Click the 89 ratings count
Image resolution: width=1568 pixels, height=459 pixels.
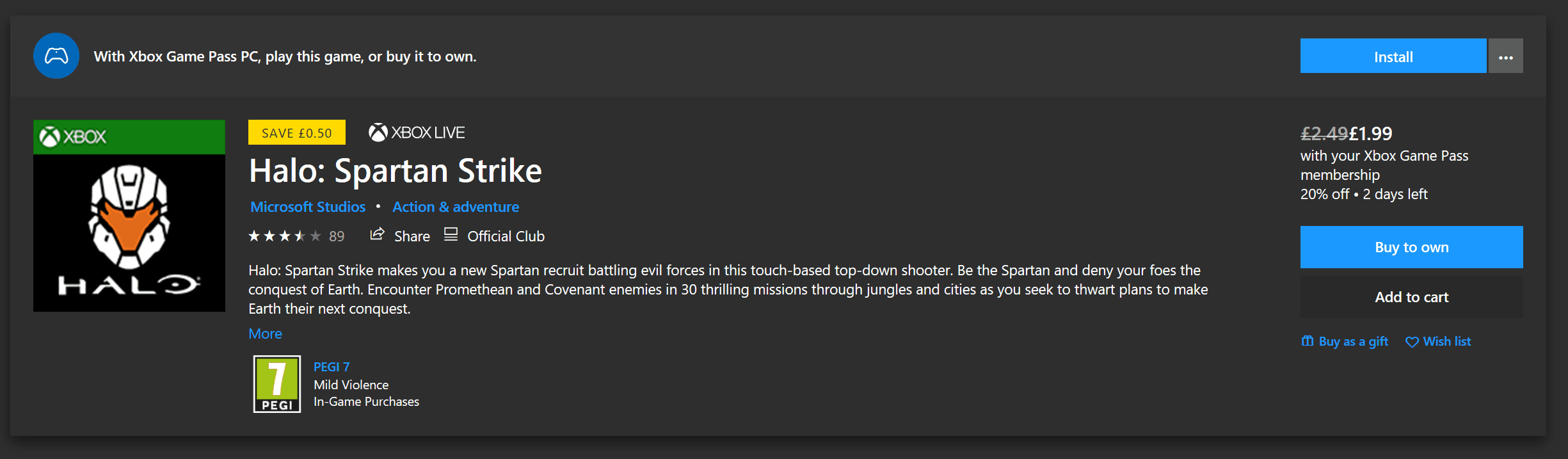337,237
